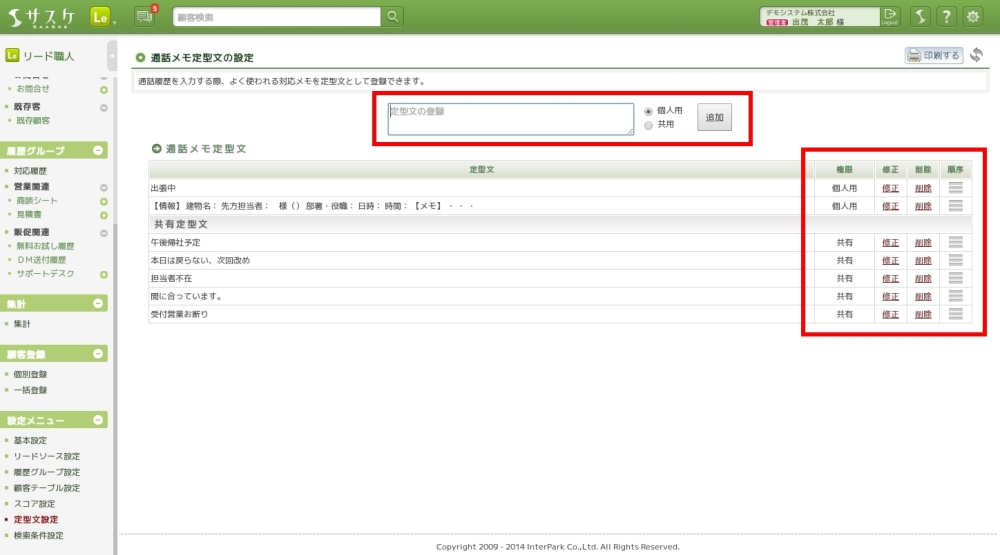Screen dimensions: 1000x555
Task: Click the 追加 button
Action: click(714, 118)
